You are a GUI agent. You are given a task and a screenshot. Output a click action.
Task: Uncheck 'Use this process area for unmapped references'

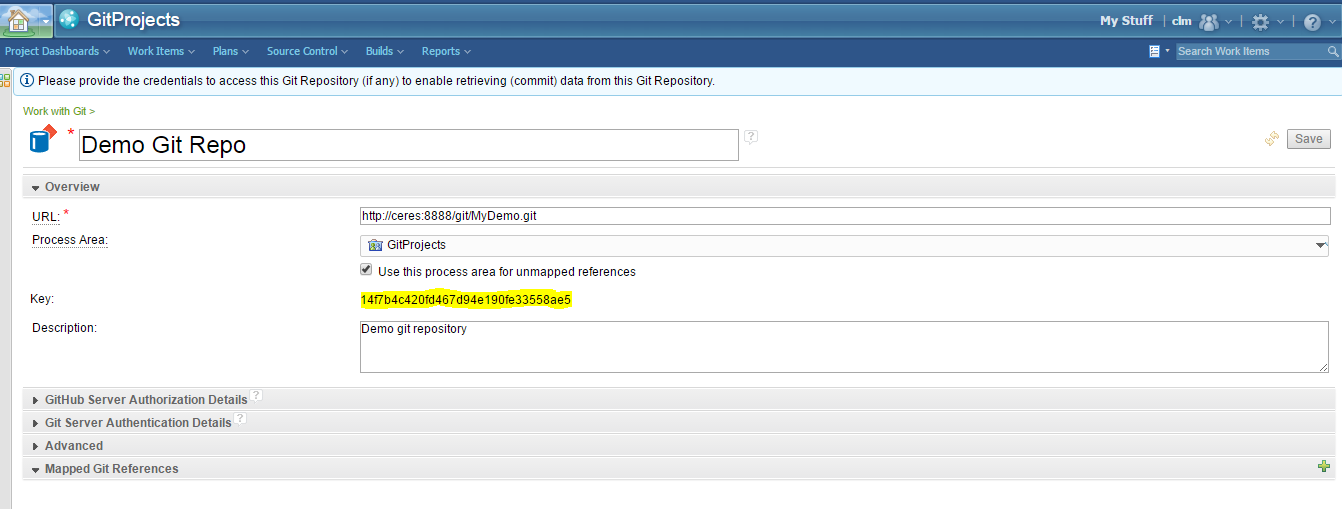point(366,271)
